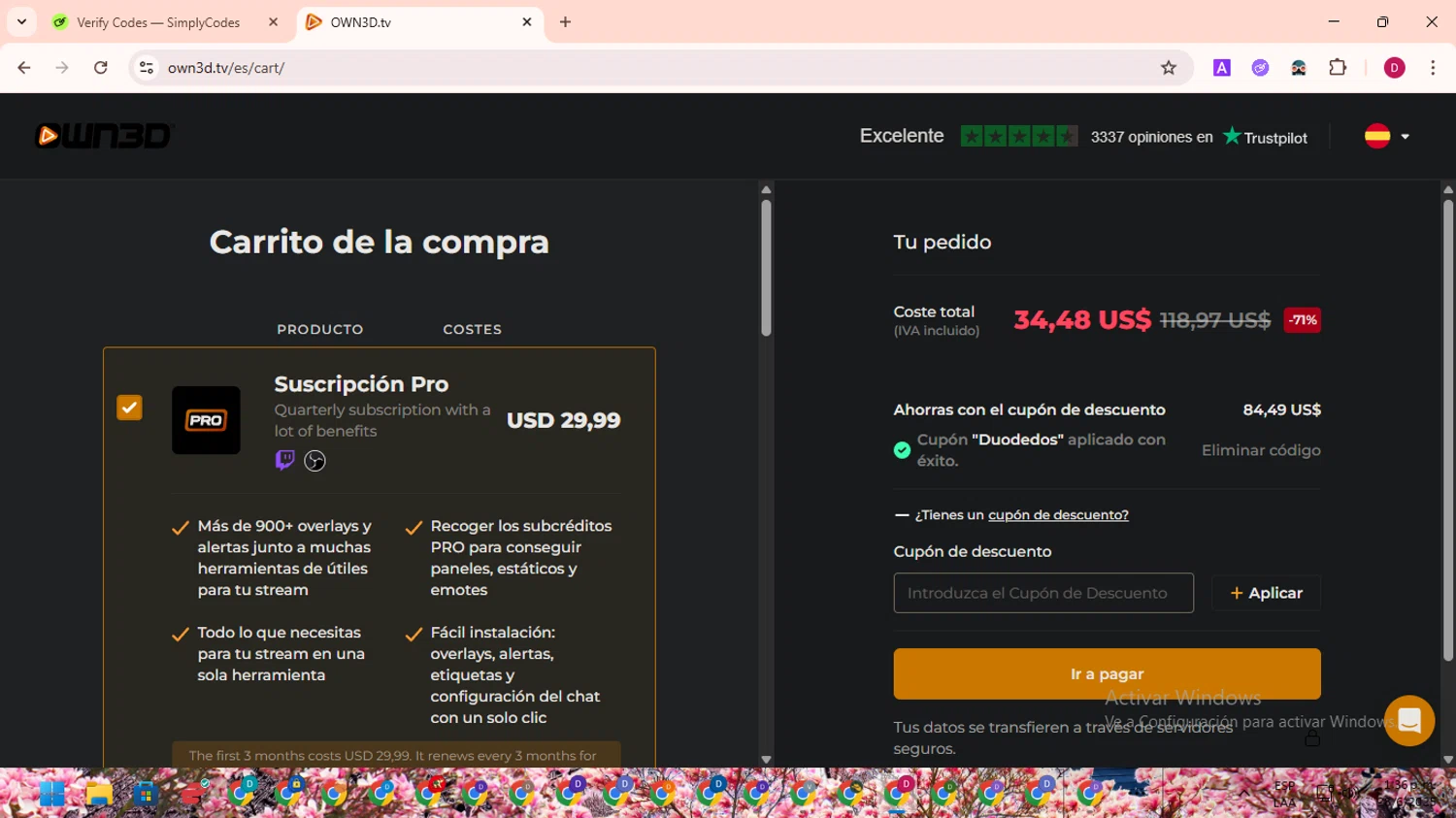Open the tab search dropdown arrow
This screenshot has width=1456, height=818.
(x=21, y=22)
